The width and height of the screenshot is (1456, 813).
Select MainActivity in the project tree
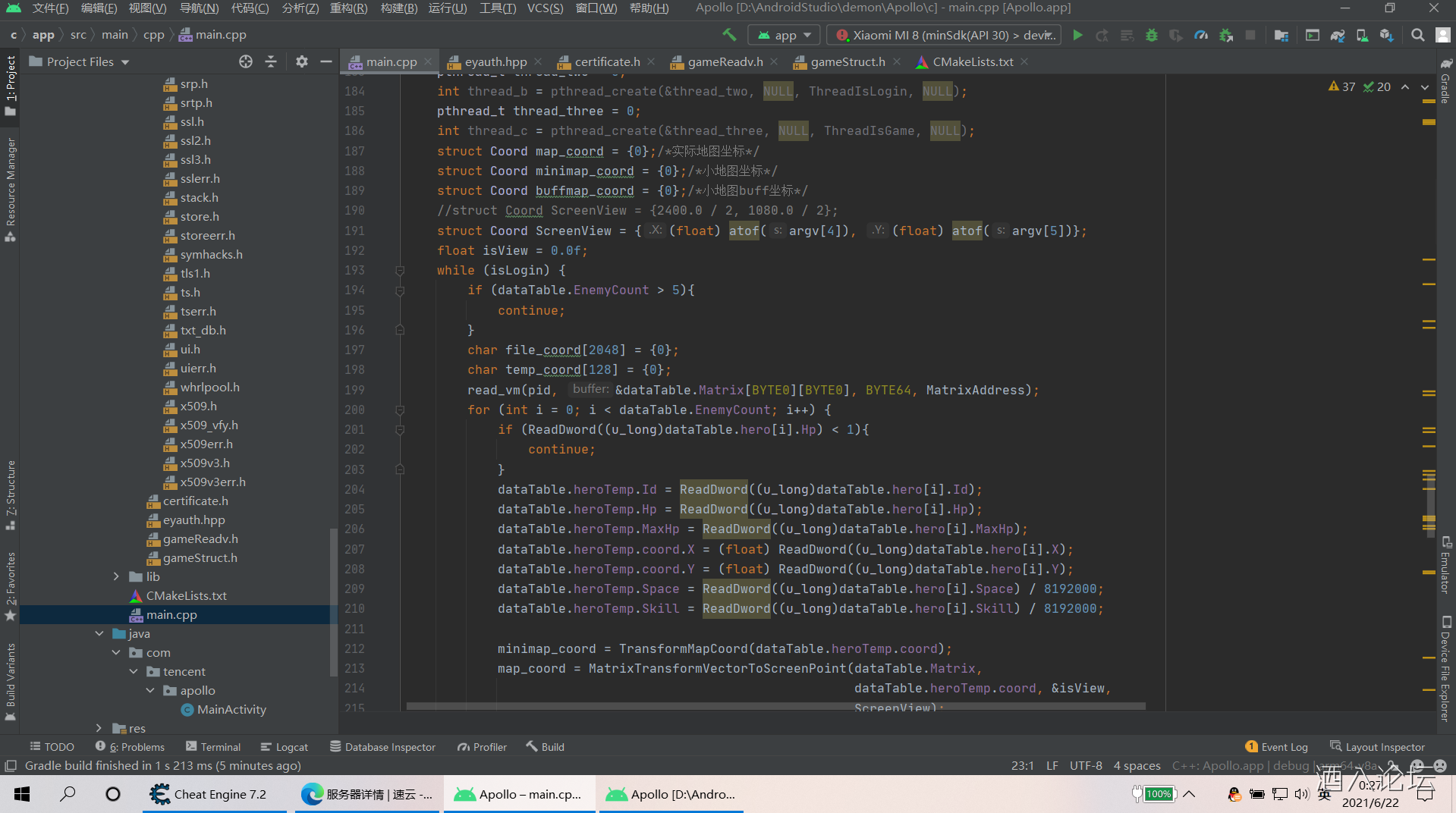point(231,709)
